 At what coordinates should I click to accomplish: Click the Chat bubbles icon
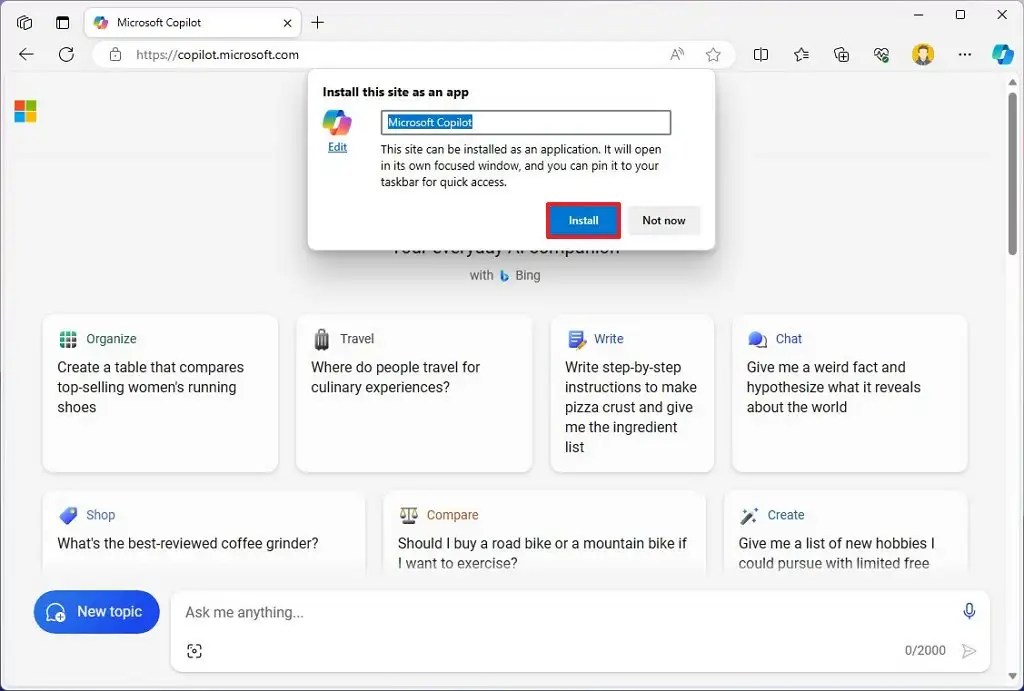758,339
